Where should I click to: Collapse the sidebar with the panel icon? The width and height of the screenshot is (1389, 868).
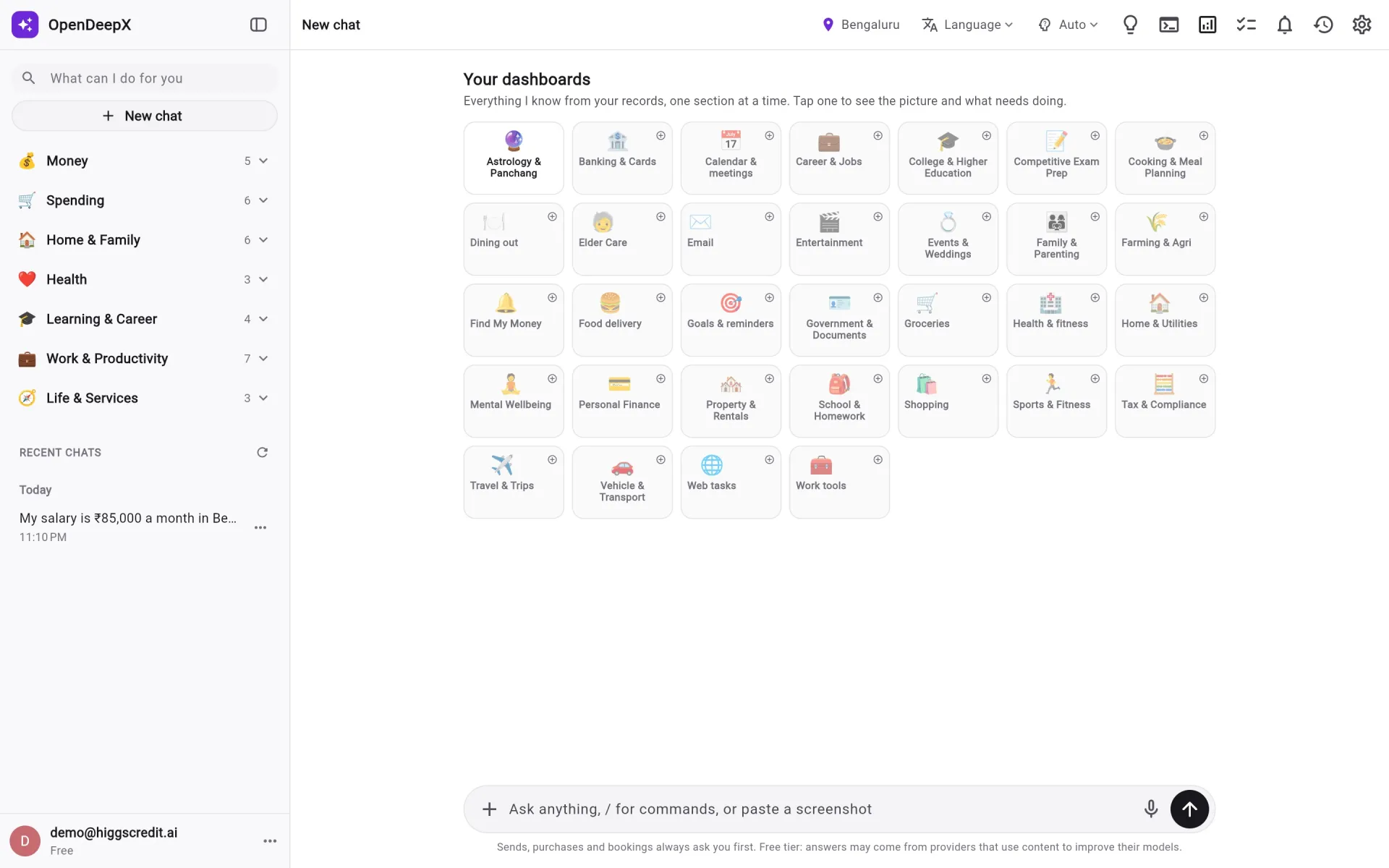pyautogui.click(x=258, y=25)
